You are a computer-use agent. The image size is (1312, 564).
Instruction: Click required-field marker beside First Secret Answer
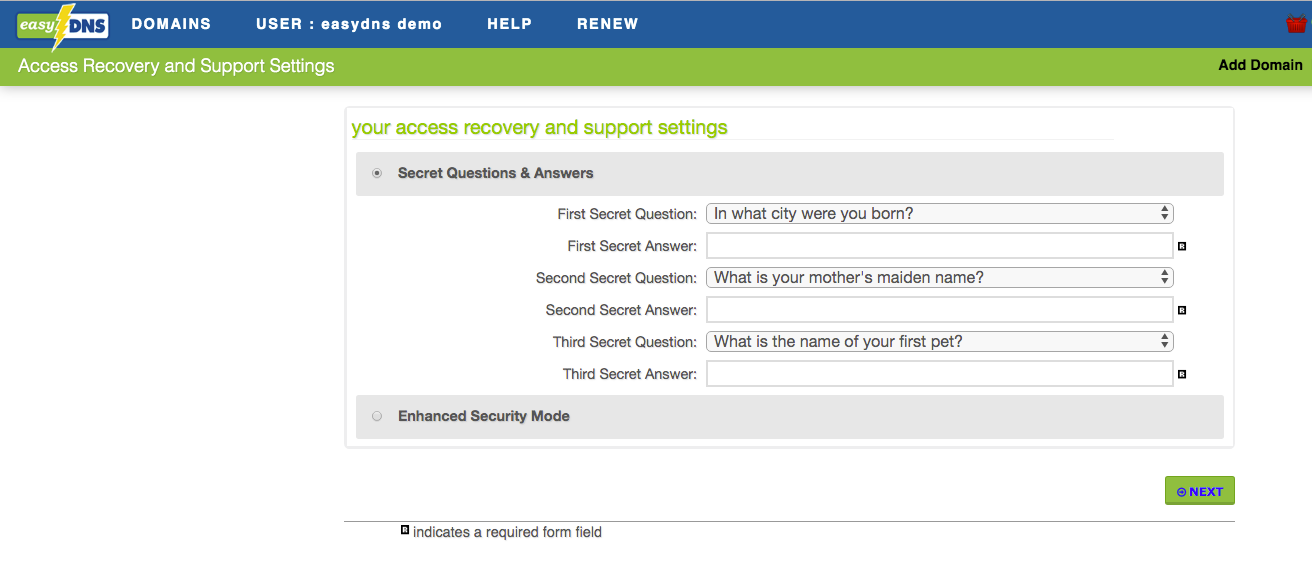coord(1181,246)
